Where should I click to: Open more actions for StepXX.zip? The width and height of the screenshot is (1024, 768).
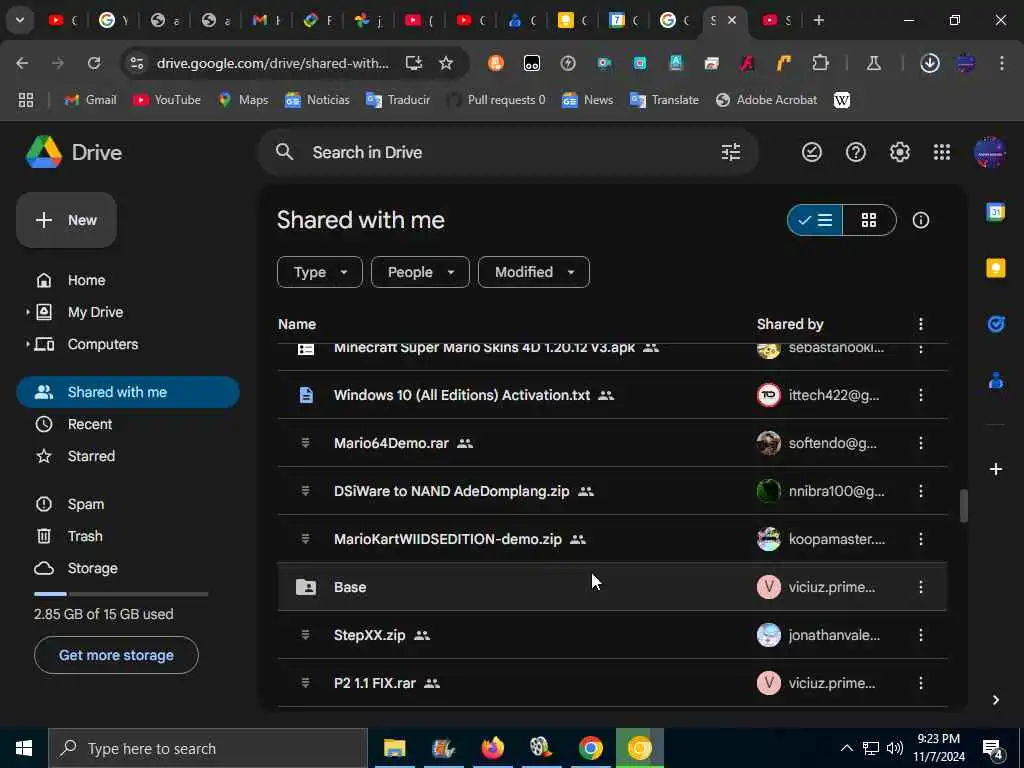[x=921, y=635]
